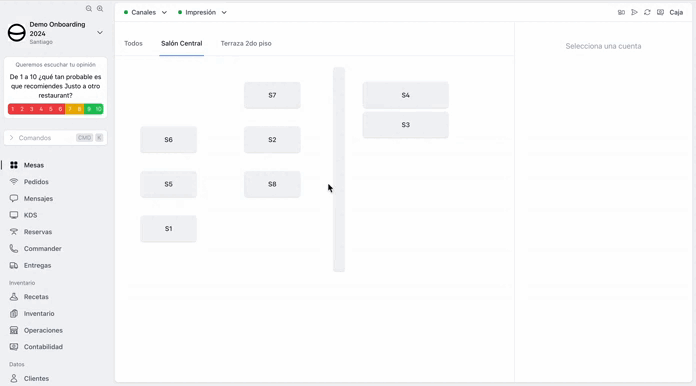Select table S2

click(x=272, y=140)
